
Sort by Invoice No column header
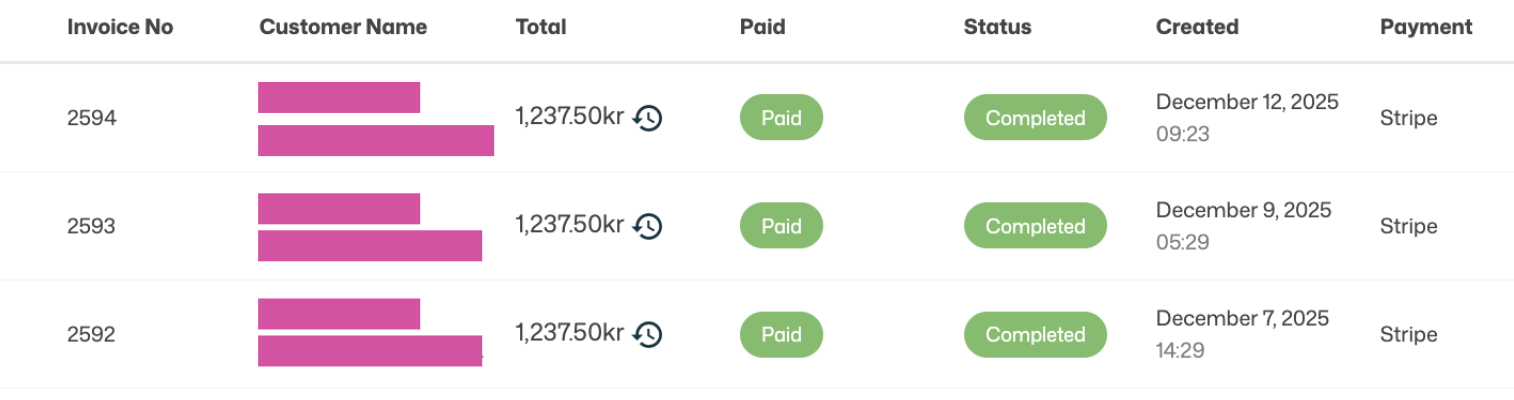(x=120, y=27)
